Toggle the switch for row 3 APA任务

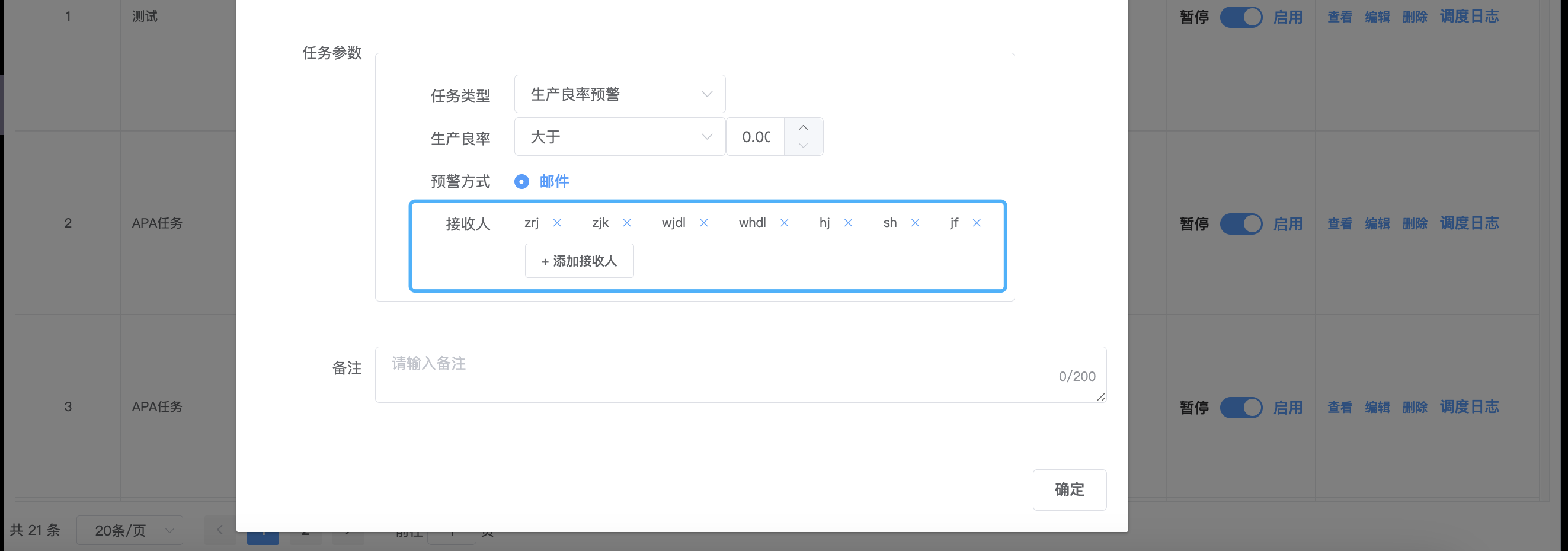pyautogui.click(x=1240, y=407)
